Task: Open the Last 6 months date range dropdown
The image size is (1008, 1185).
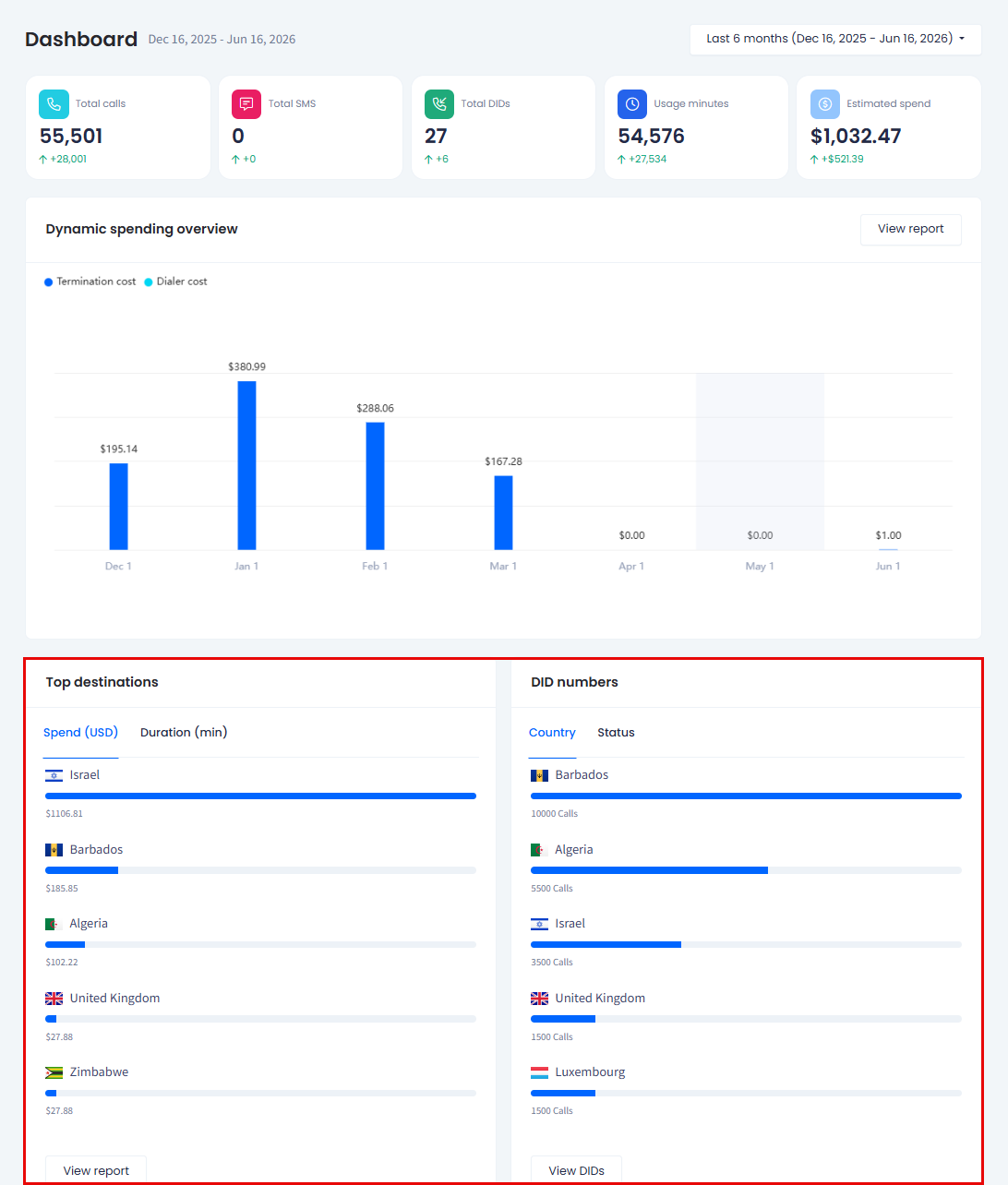Action: [835, 39]
